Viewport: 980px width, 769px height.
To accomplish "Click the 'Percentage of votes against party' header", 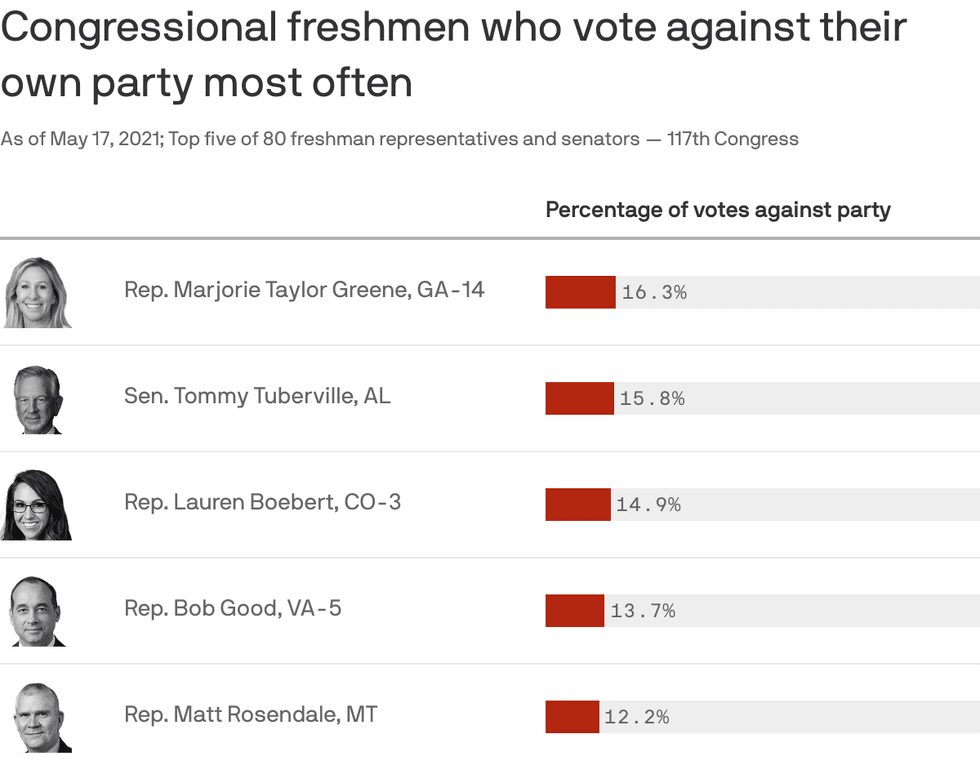I will click(x=717, y=210).
